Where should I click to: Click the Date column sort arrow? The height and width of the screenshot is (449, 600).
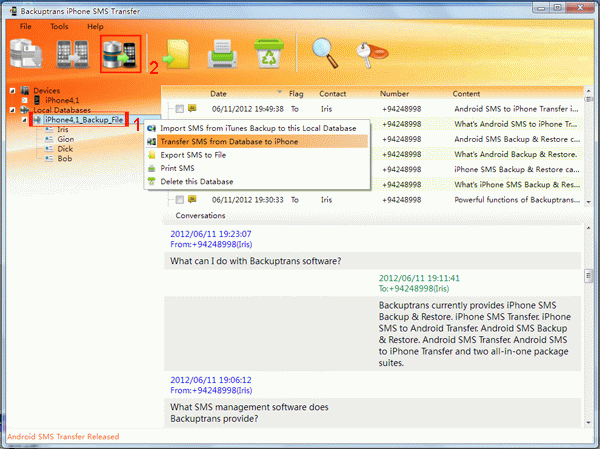(x=280, y=92)
